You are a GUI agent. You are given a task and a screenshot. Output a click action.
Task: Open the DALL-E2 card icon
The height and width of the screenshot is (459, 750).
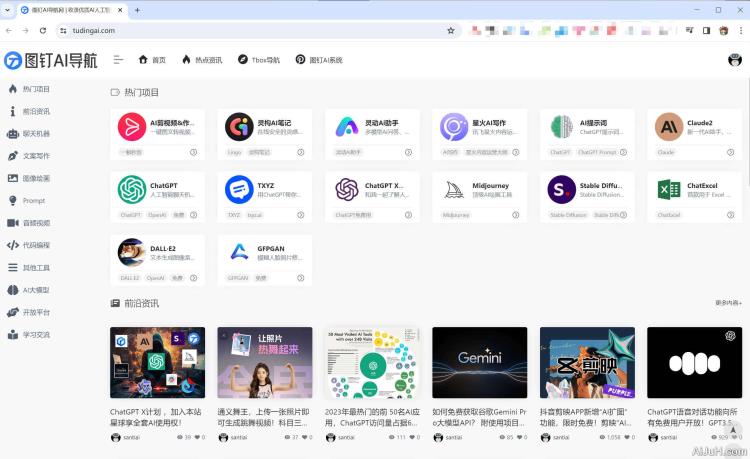tap(132, 252)
